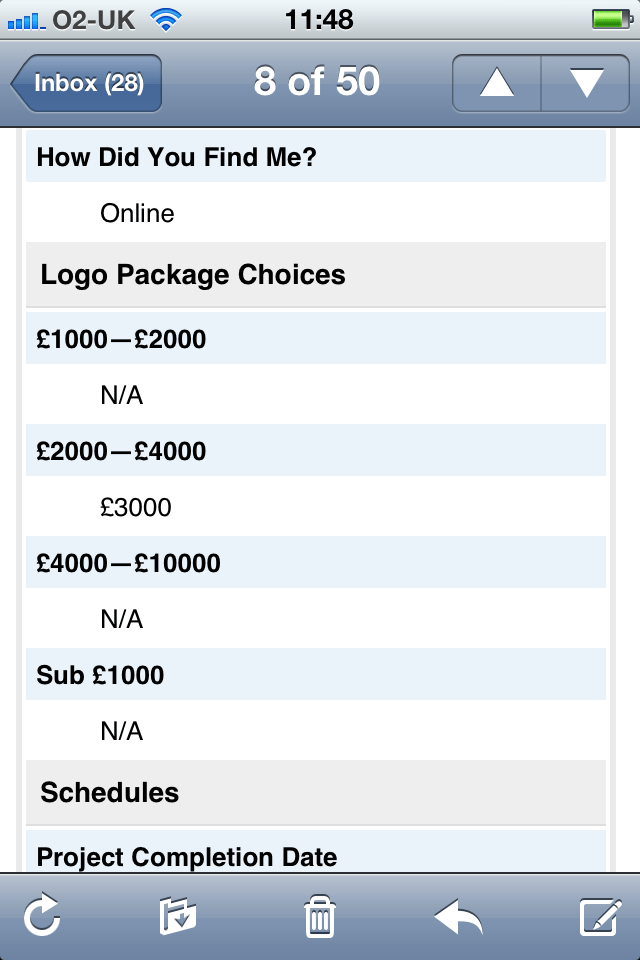Tap the Schedules section header

pos(316,793)
